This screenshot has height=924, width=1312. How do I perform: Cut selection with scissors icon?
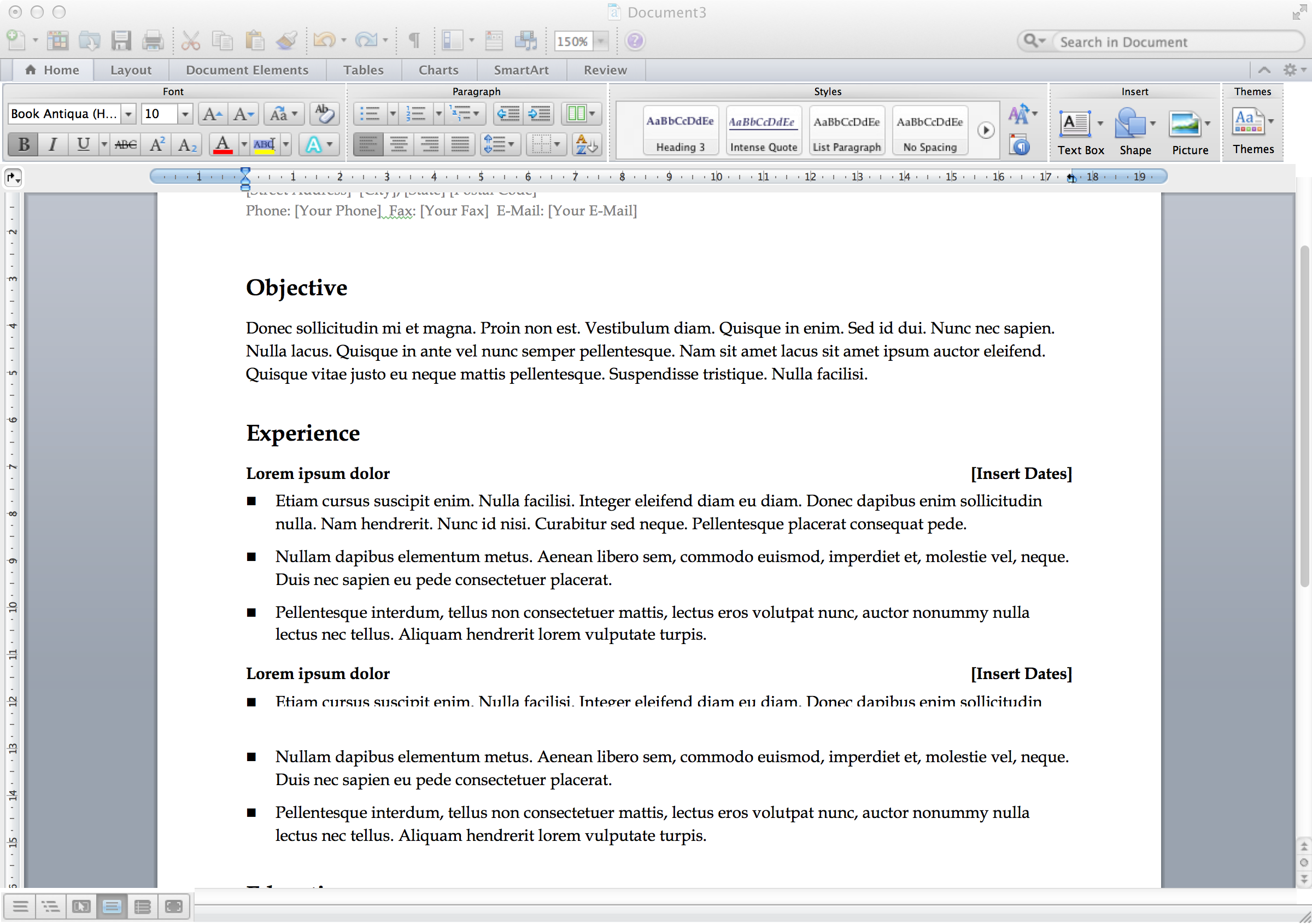tap(190, 40)
